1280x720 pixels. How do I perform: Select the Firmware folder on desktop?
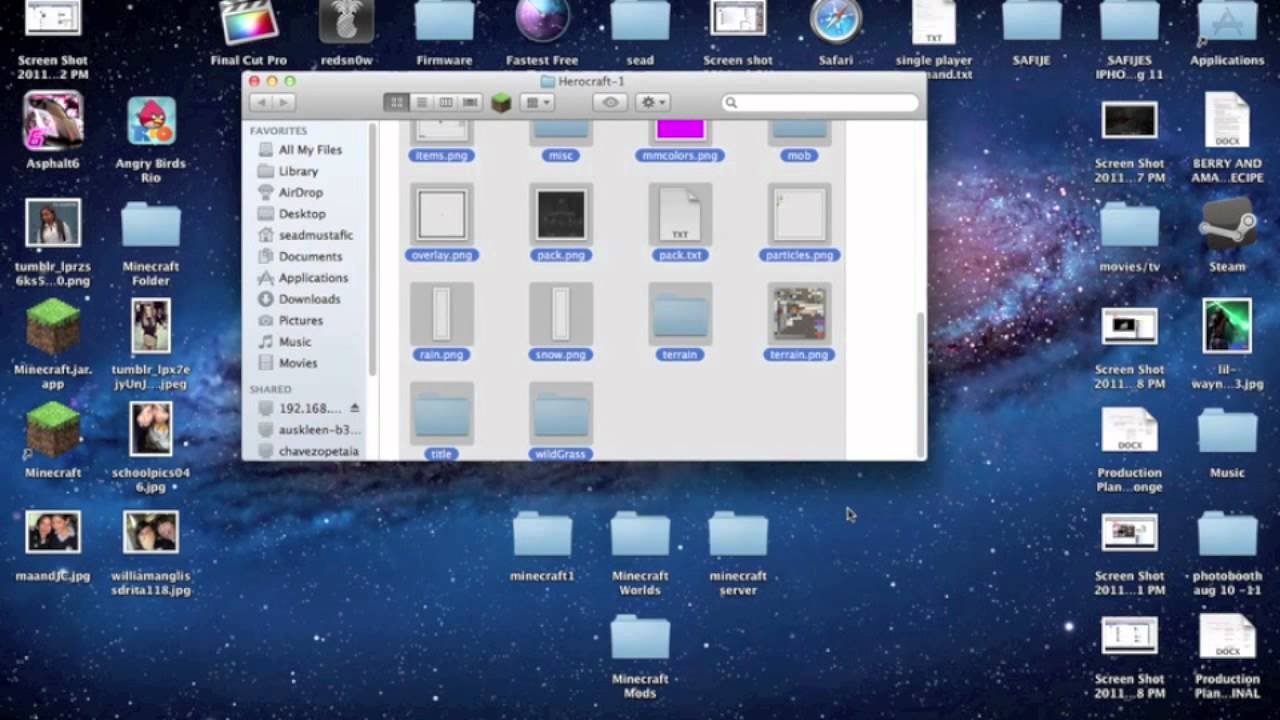pos(444,22)
